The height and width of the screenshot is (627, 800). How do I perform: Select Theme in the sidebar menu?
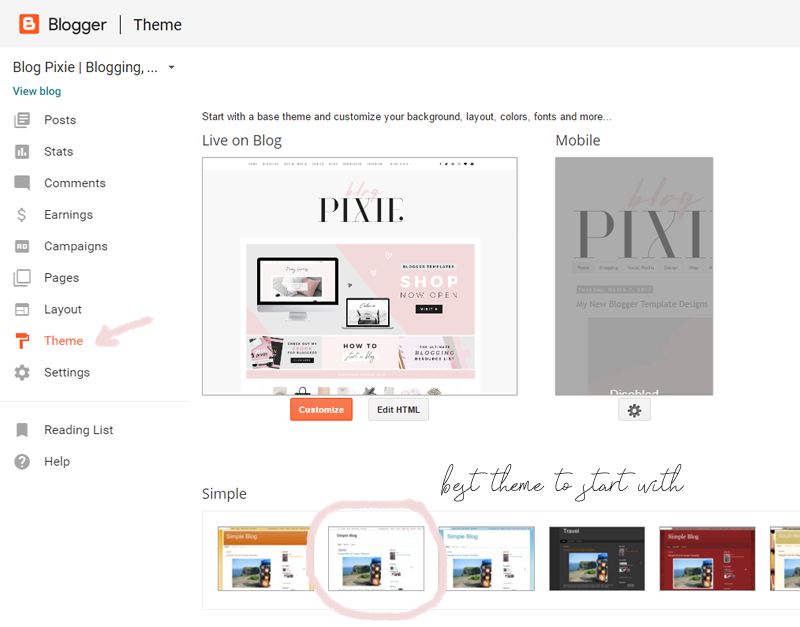[63, 341]
